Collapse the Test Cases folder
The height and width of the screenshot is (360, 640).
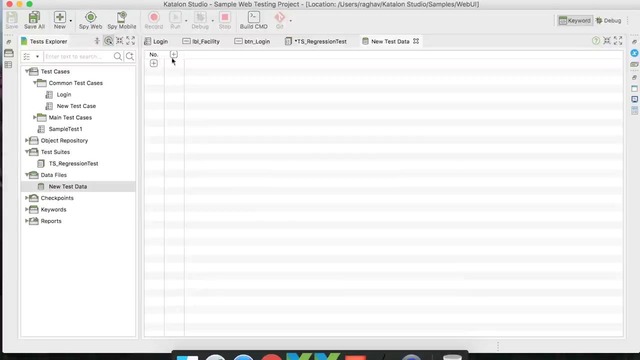[27, 71]
